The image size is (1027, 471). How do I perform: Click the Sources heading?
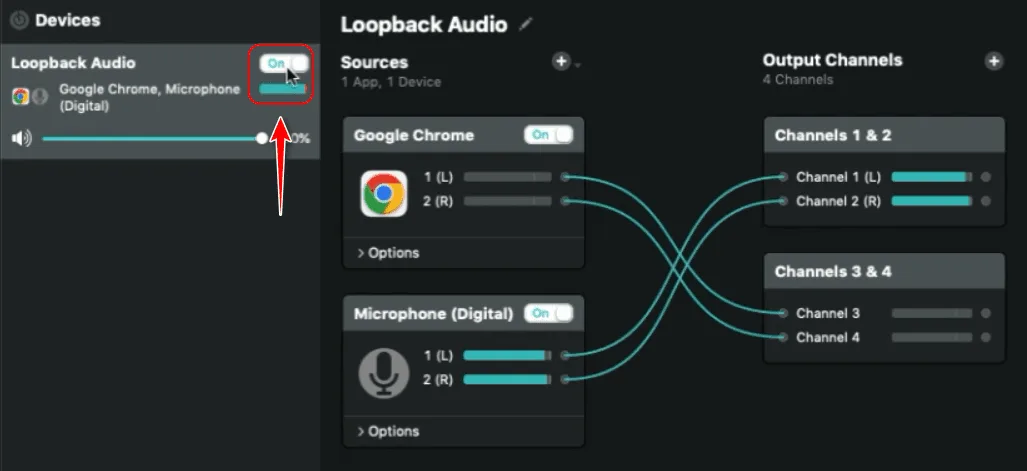click(374, 62)
